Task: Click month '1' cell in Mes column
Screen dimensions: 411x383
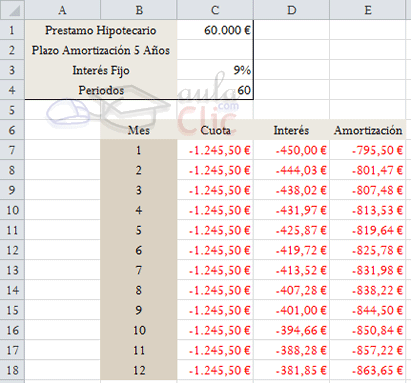Action: pyautogui.click(x=139, y=150)
